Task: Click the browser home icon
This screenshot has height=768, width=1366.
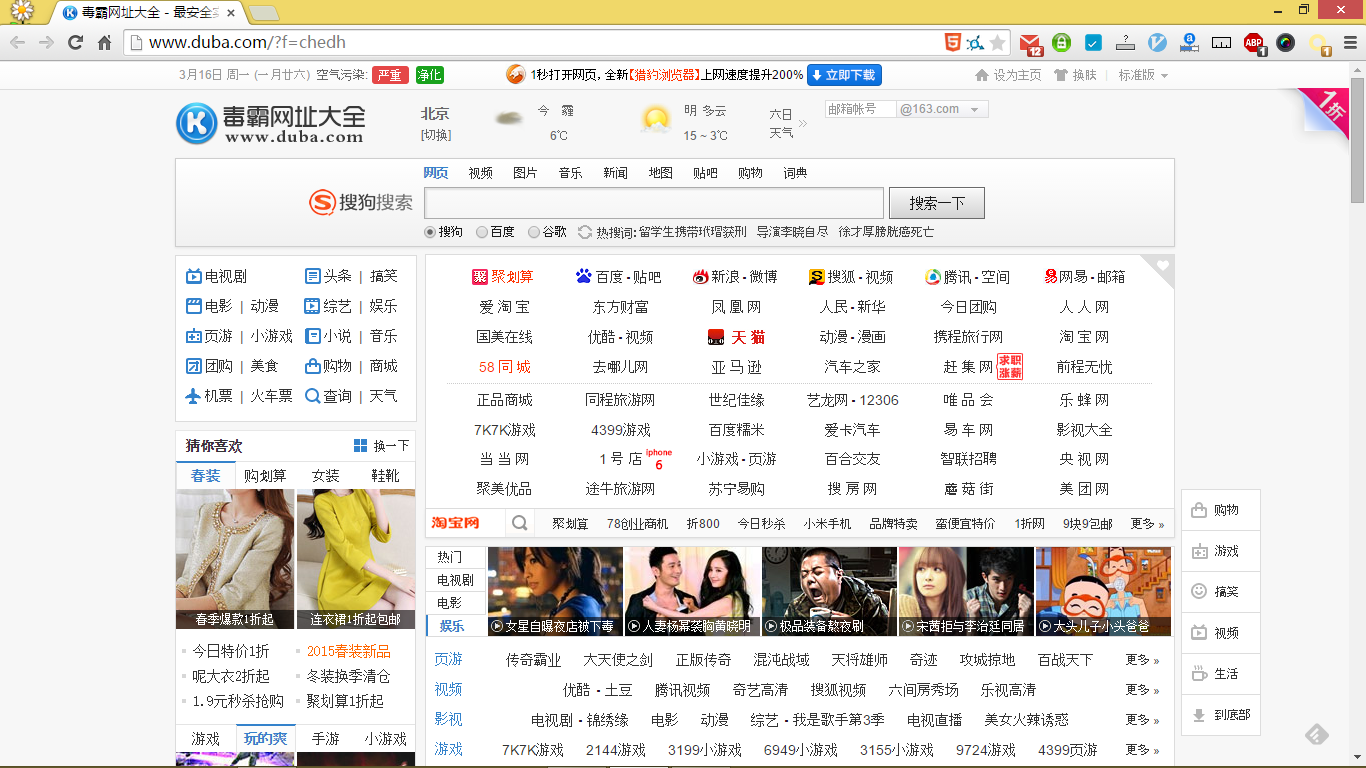Action: coord(104,42)
